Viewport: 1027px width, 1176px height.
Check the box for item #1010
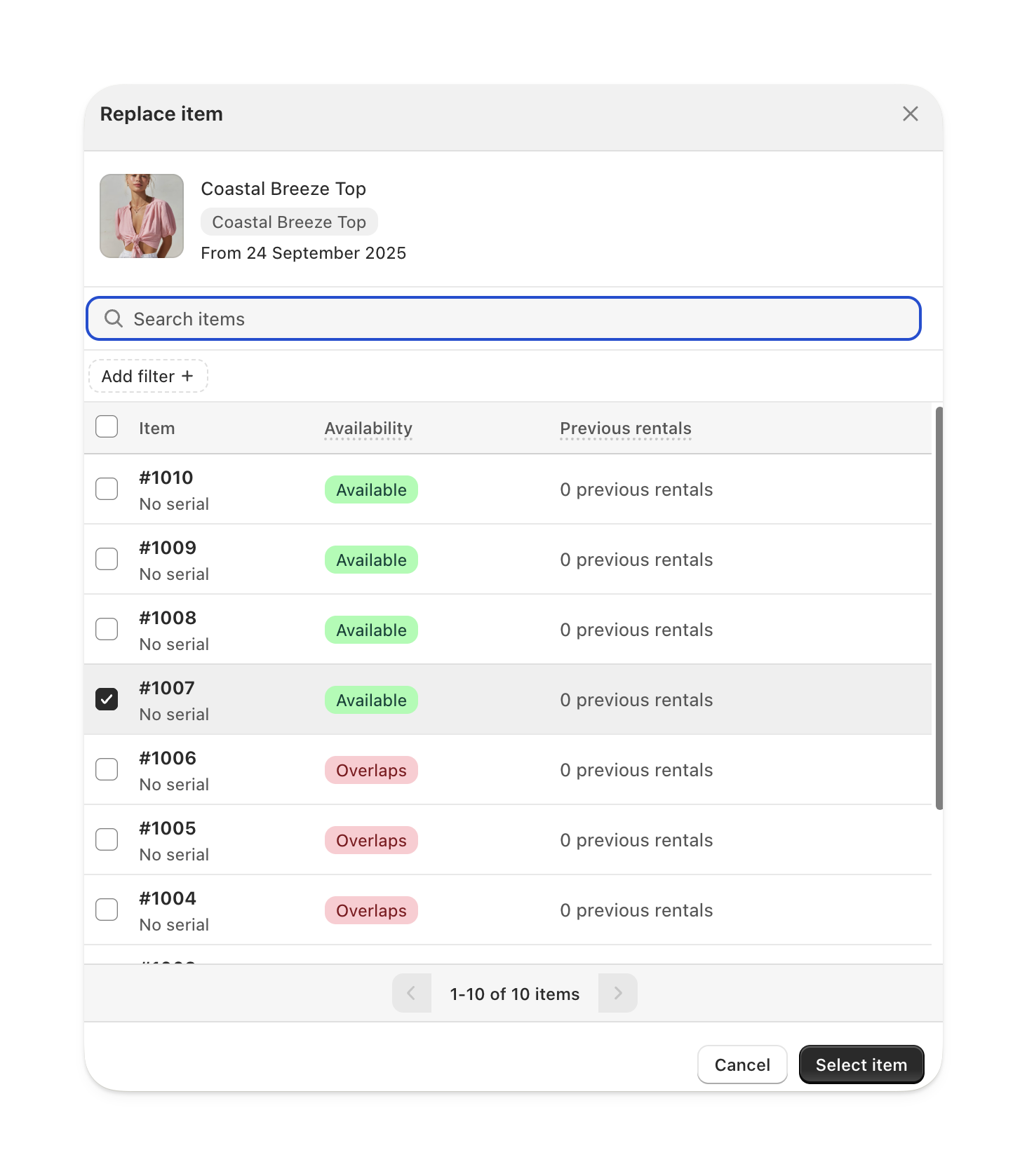tap(107, 489)
